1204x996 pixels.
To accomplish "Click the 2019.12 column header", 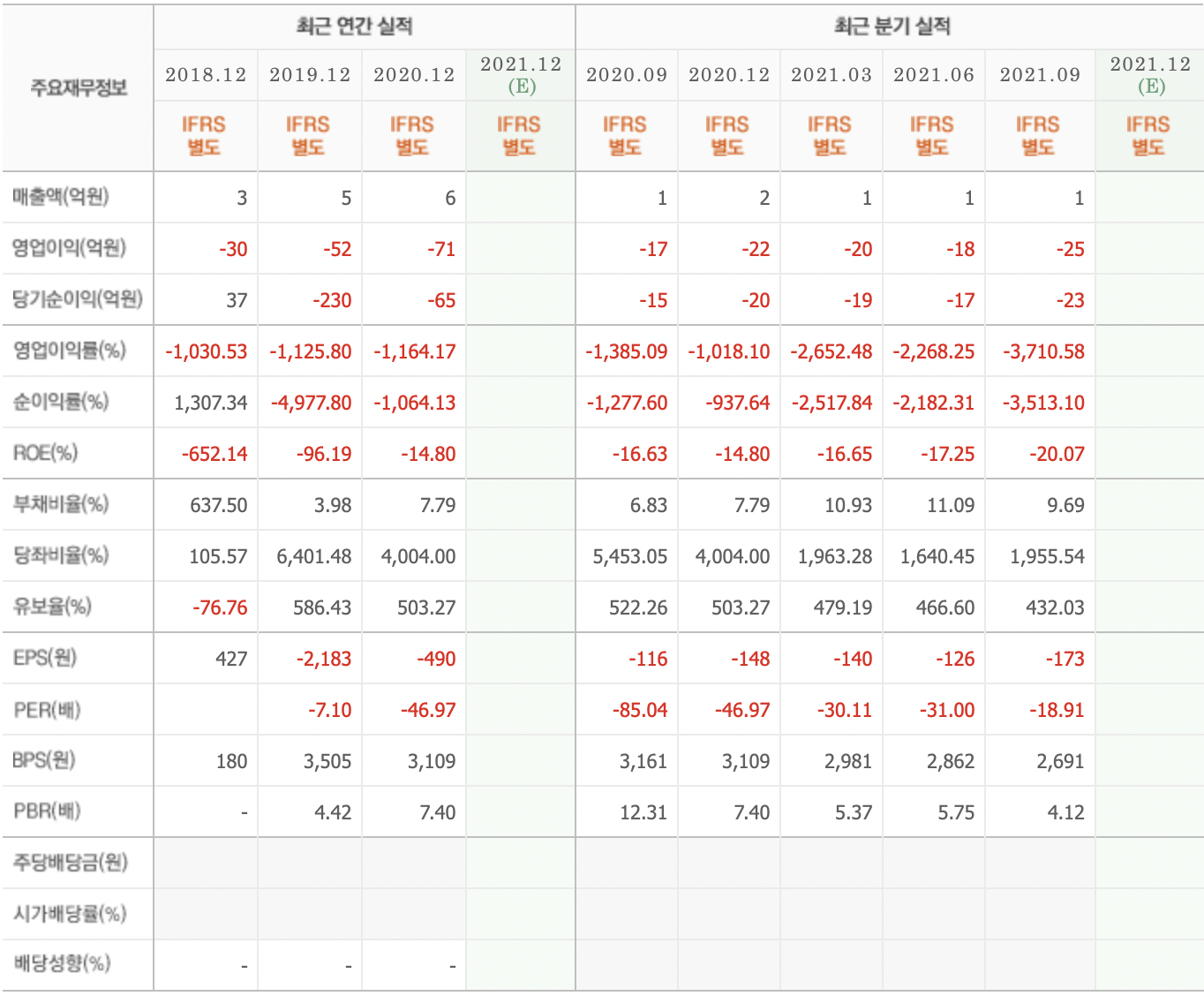I will point(310,75).
